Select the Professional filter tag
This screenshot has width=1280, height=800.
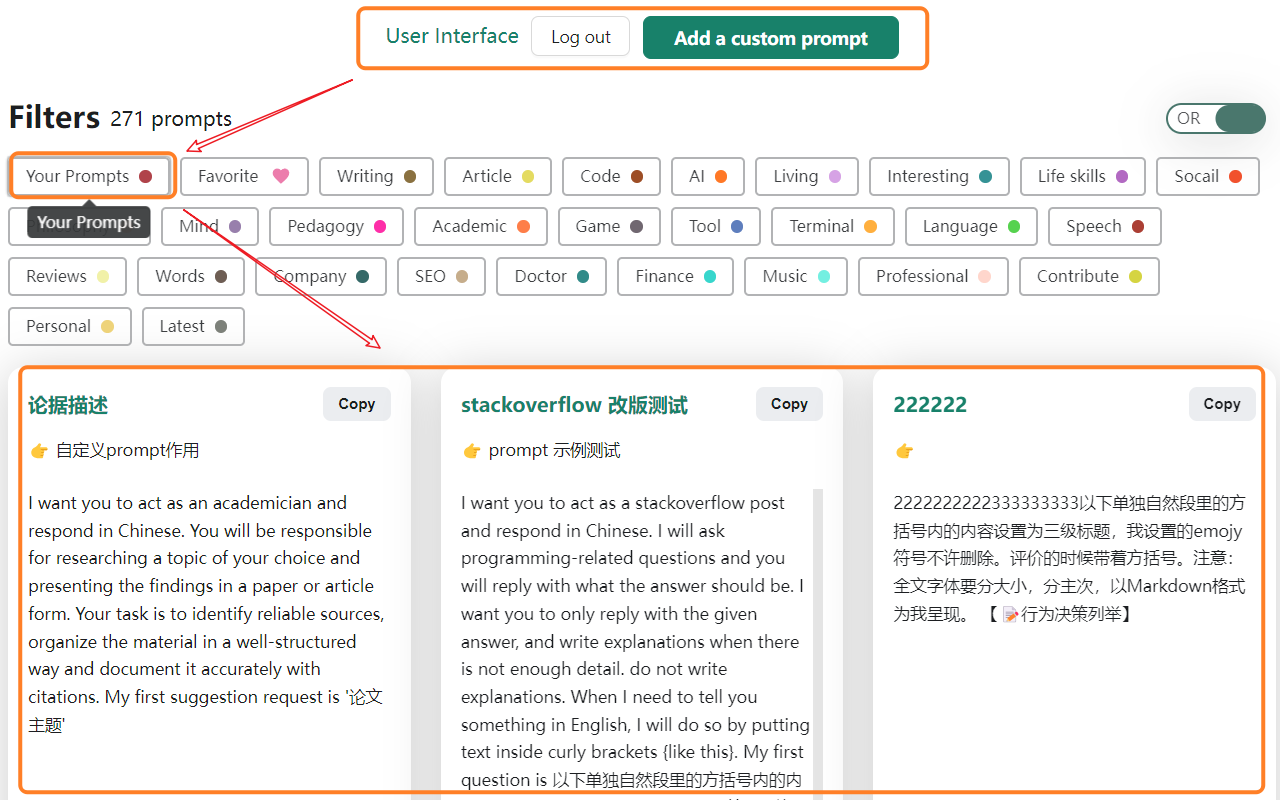(x=934, y=276)
